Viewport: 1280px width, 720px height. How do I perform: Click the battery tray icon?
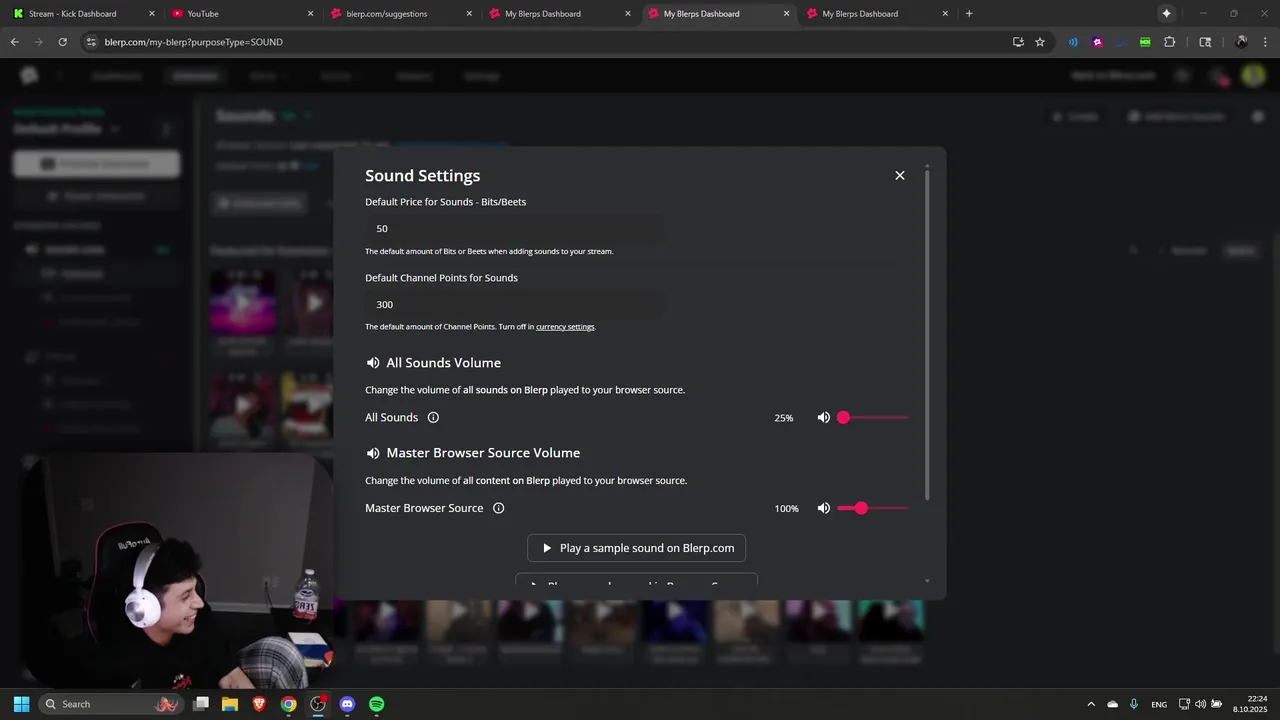(x=1216, y=704)
